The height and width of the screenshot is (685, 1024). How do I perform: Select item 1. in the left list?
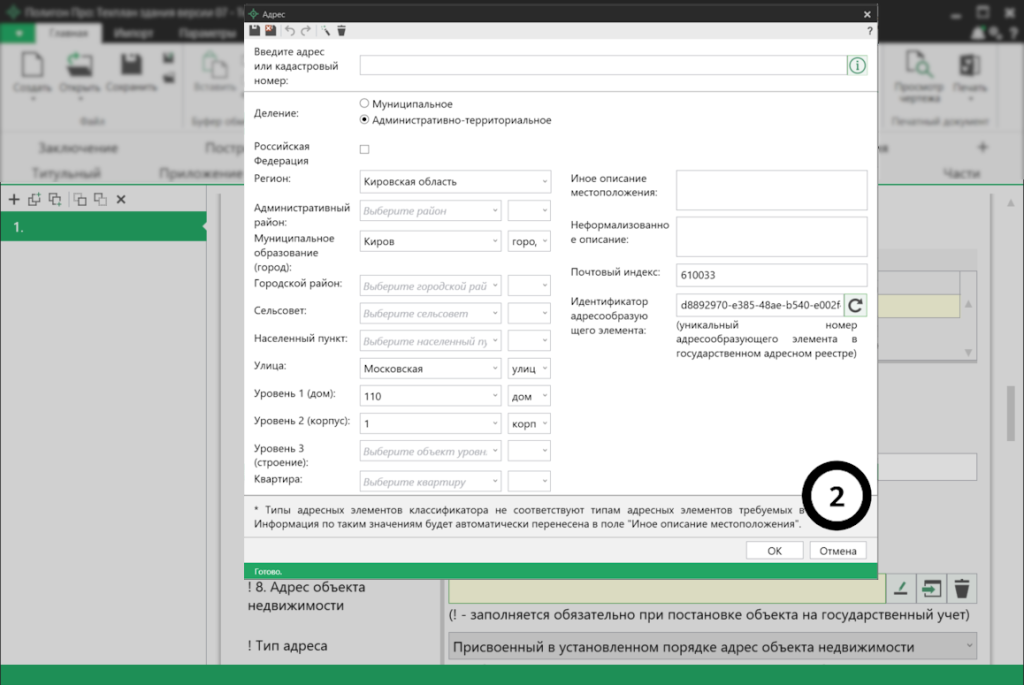100,228
